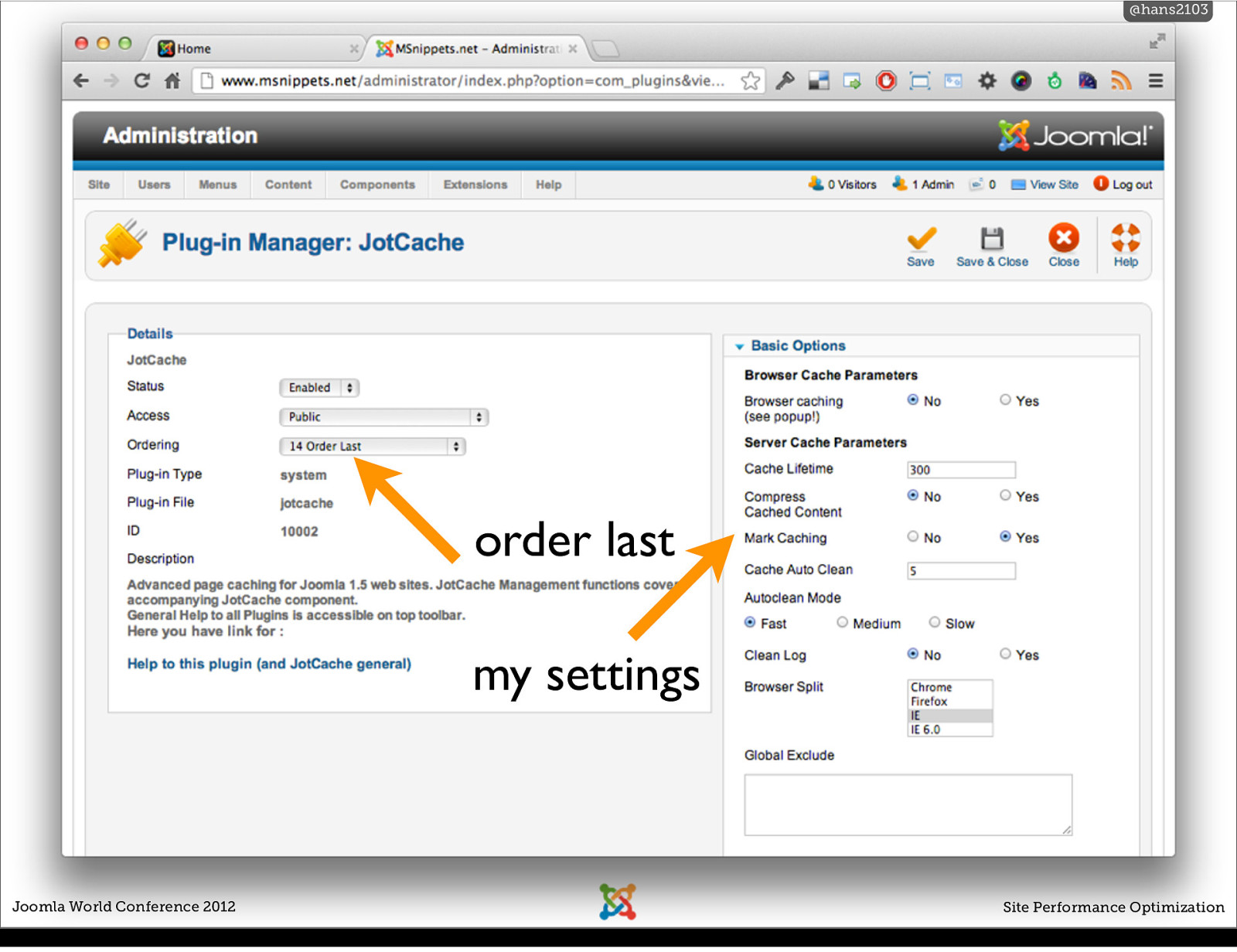Open the wrench extension icon
The image size is (1237, 952).
point(785,80)
